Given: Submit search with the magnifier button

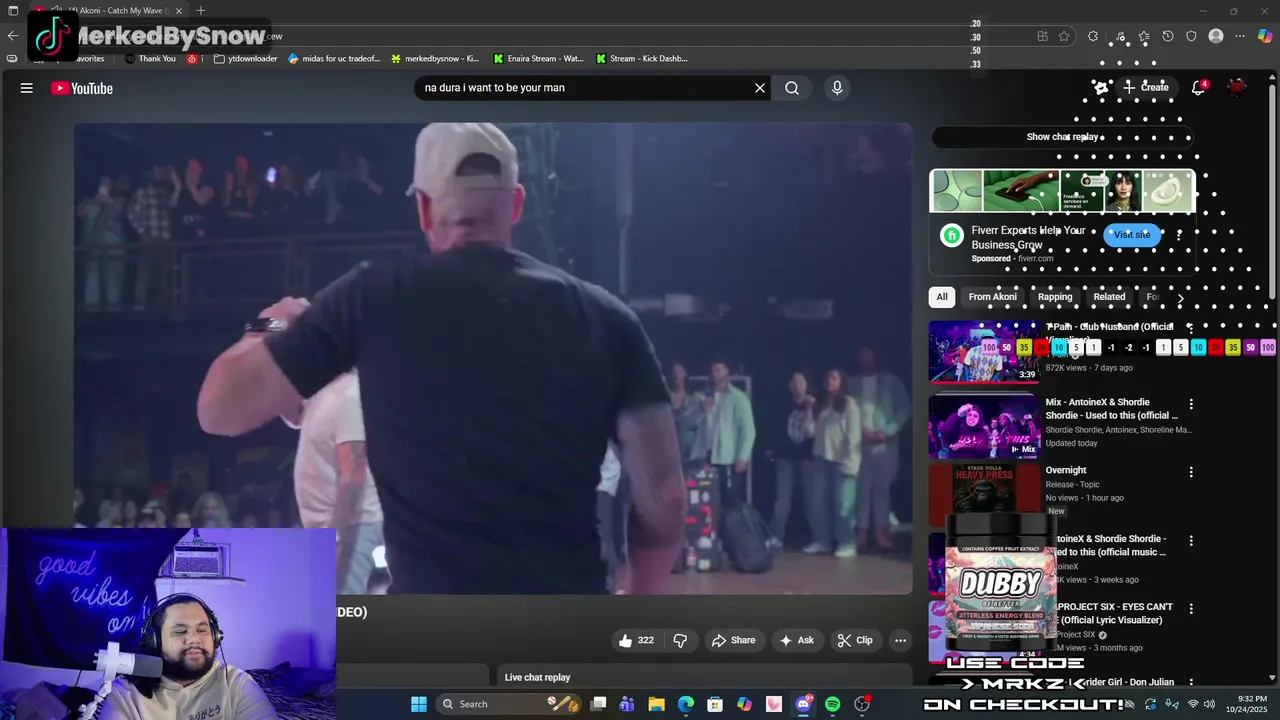Looking at the screenshot, I should point(792,88).
